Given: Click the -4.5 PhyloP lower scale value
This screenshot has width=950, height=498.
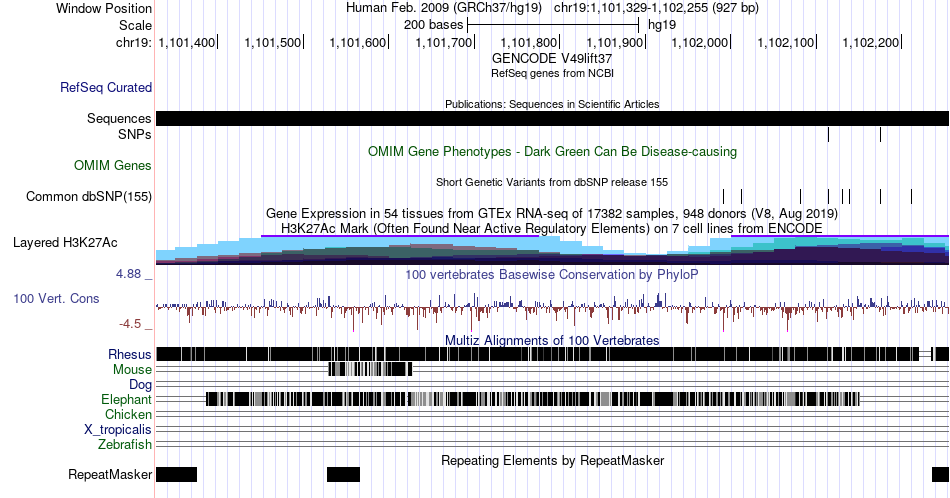Looking at the screenshot, I should click(x=130, y=324).
